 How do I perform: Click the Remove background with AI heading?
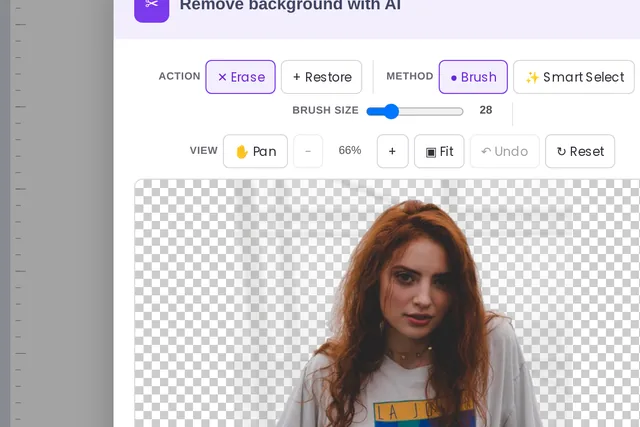tap(290, 5)
